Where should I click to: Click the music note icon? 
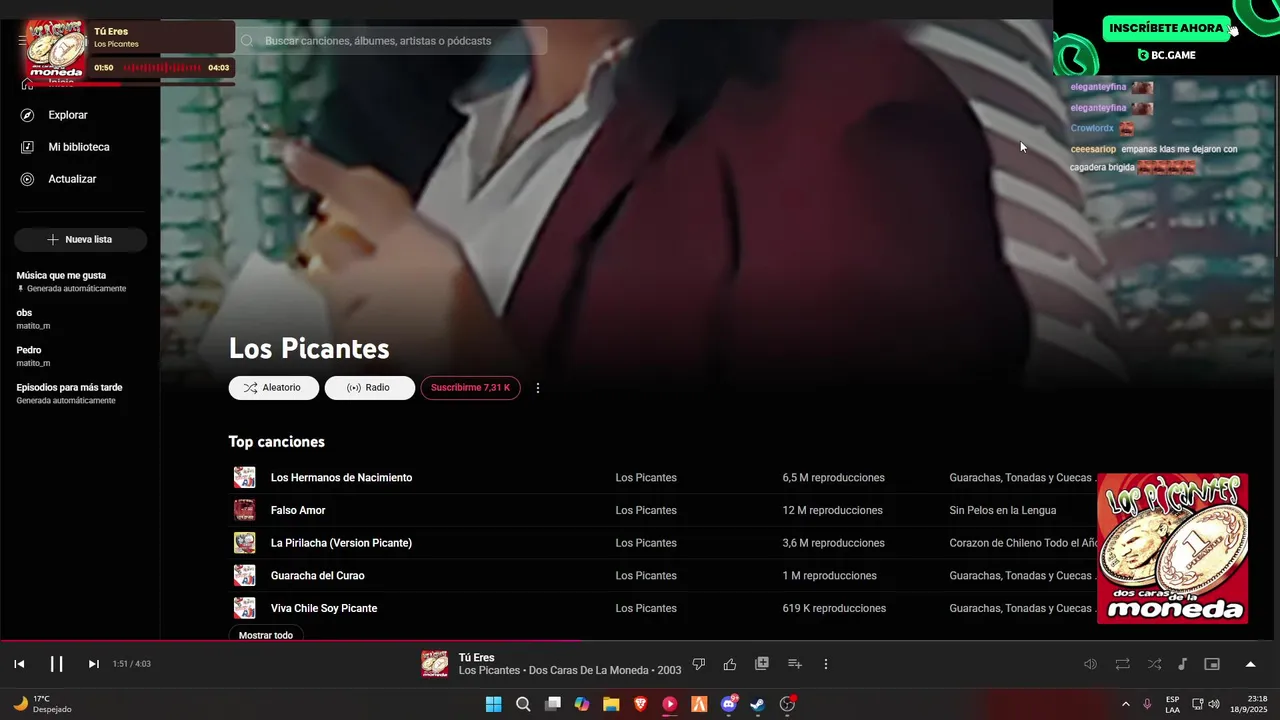1183,664
